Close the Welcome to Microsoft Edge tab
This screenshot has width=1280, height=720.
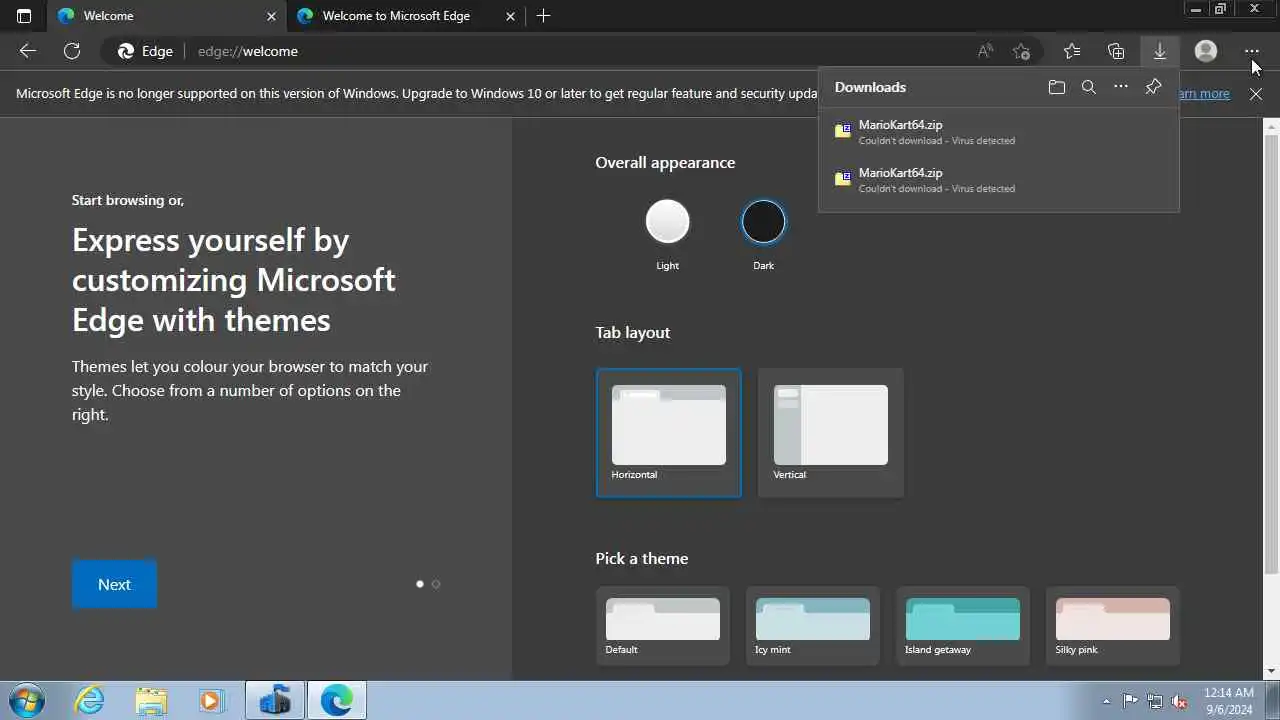pos(511,16)
